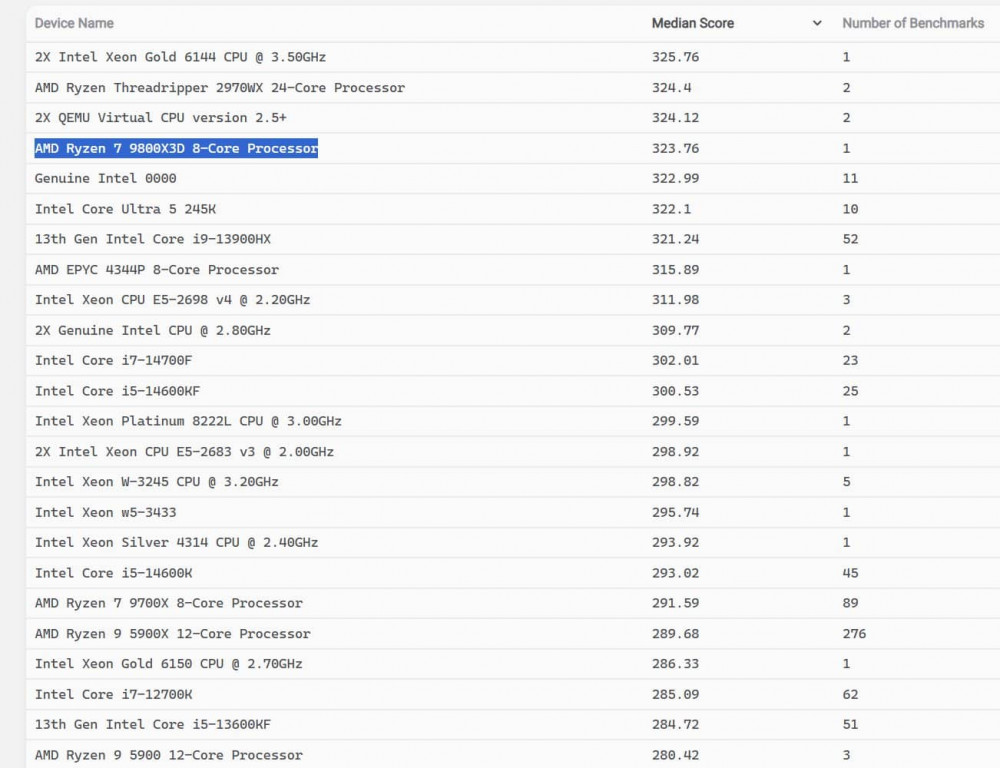Screen dimensions: 1000x768
Task: Click benchmark count 276 for Ryzen 5900X
Action: click(854, 633)
